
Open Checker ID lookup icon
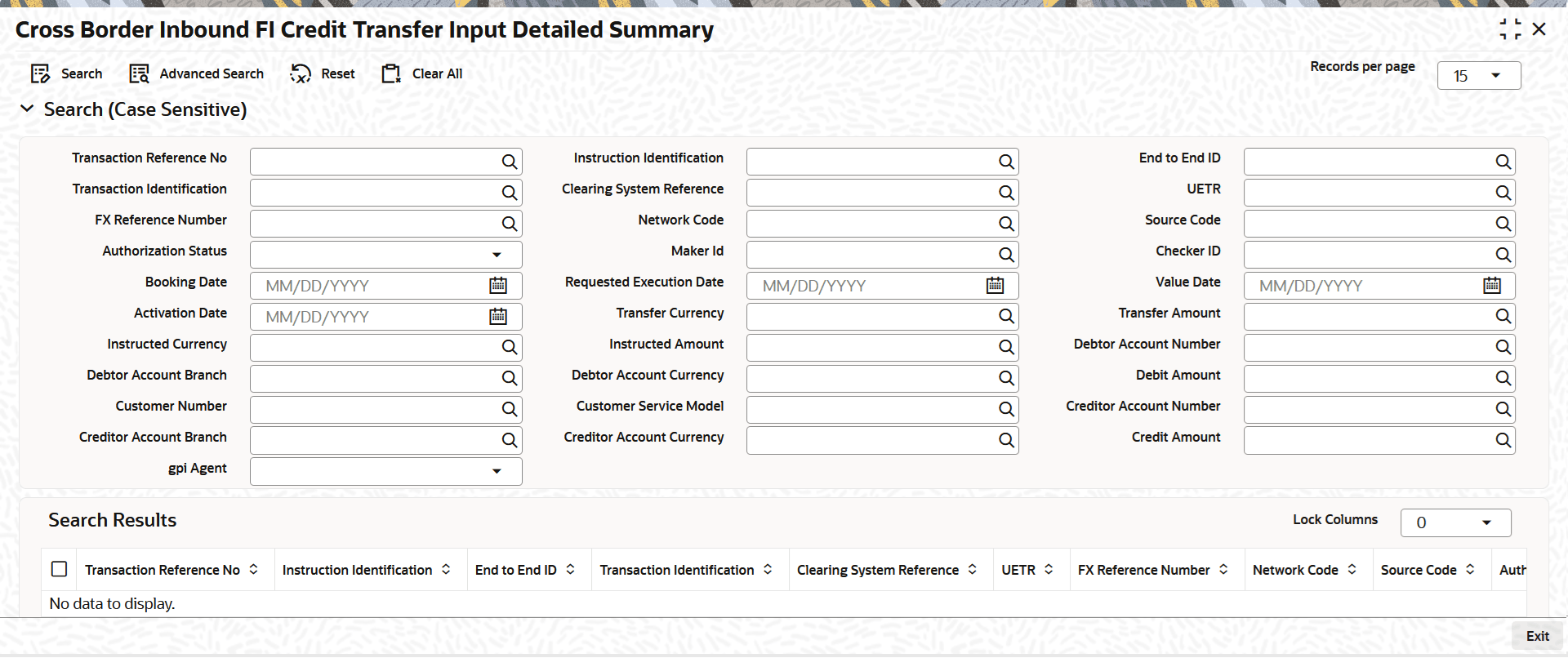point(1503,255)
